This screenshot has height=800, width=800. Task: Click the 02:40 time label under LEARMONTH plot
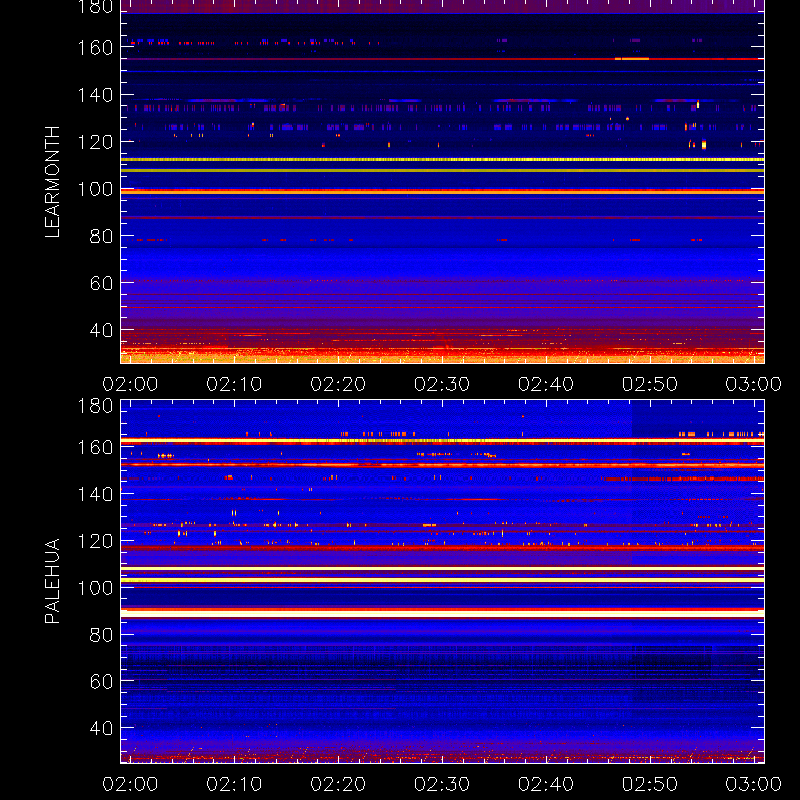[x=546, y=384]
